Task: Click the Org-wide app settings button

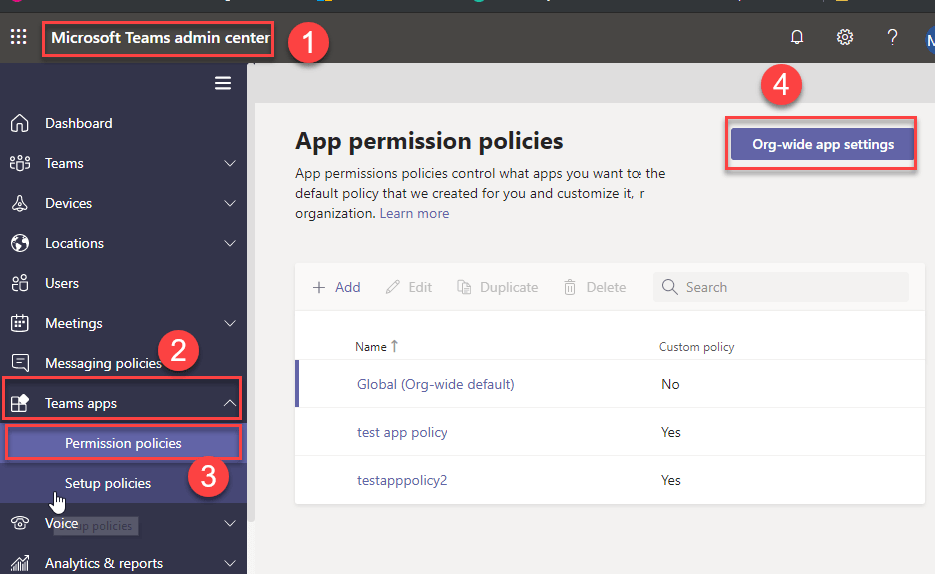Action: click(x=822, y=144)
